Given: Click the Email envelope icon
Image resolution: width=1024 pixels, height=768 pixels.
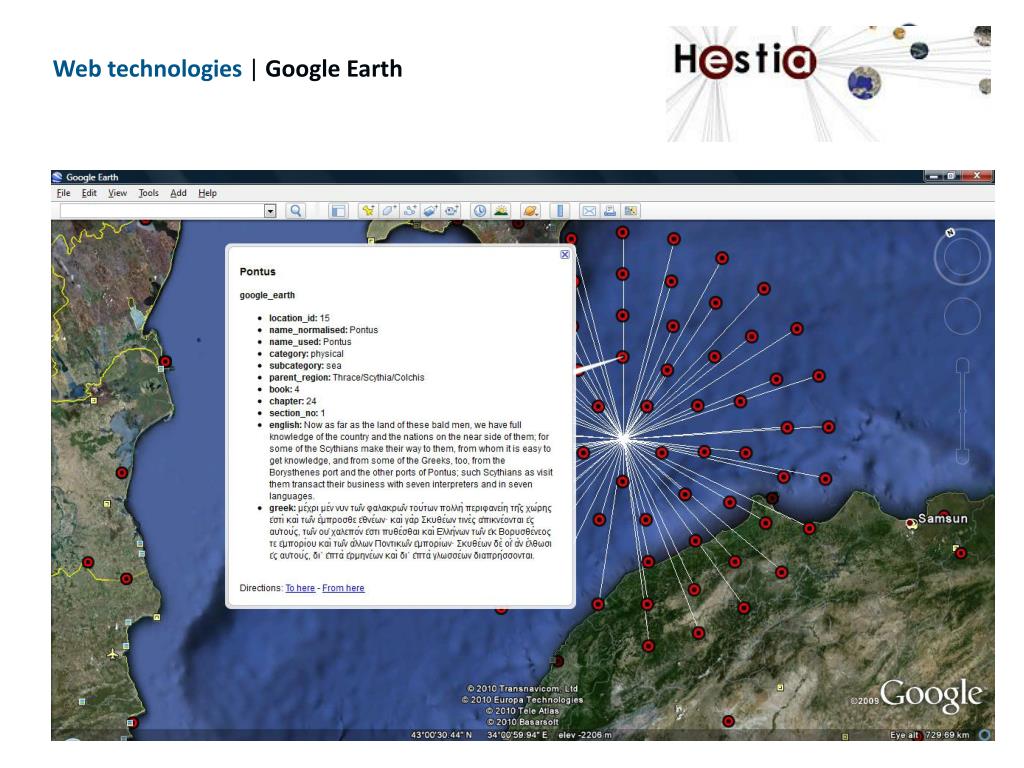Looking at the screenshot, I should pyautogui.click(x=589, y=210).
